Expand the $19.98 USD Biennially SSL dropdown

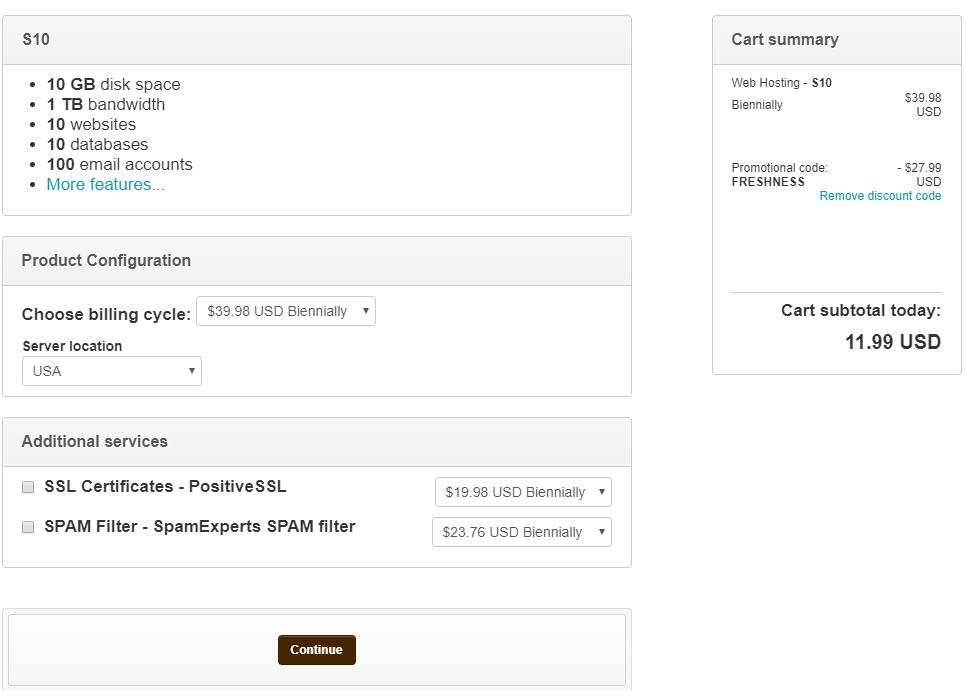tap(522, 492)
